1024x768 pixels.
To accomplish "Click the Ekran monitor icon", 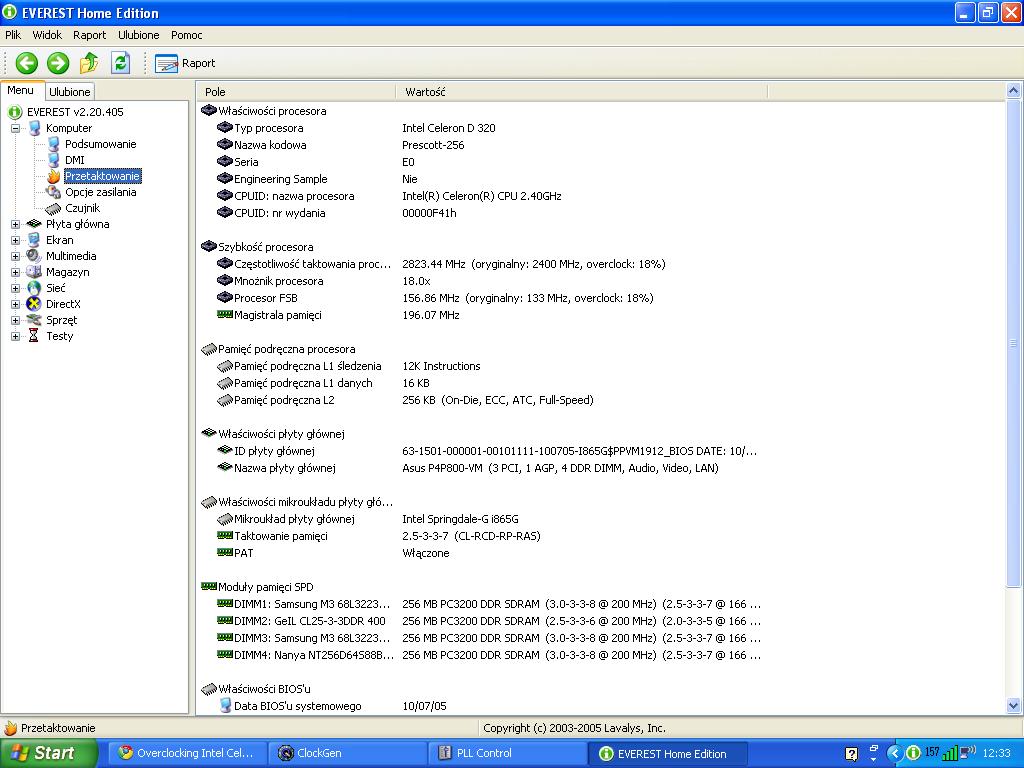I will coord(34,240).
